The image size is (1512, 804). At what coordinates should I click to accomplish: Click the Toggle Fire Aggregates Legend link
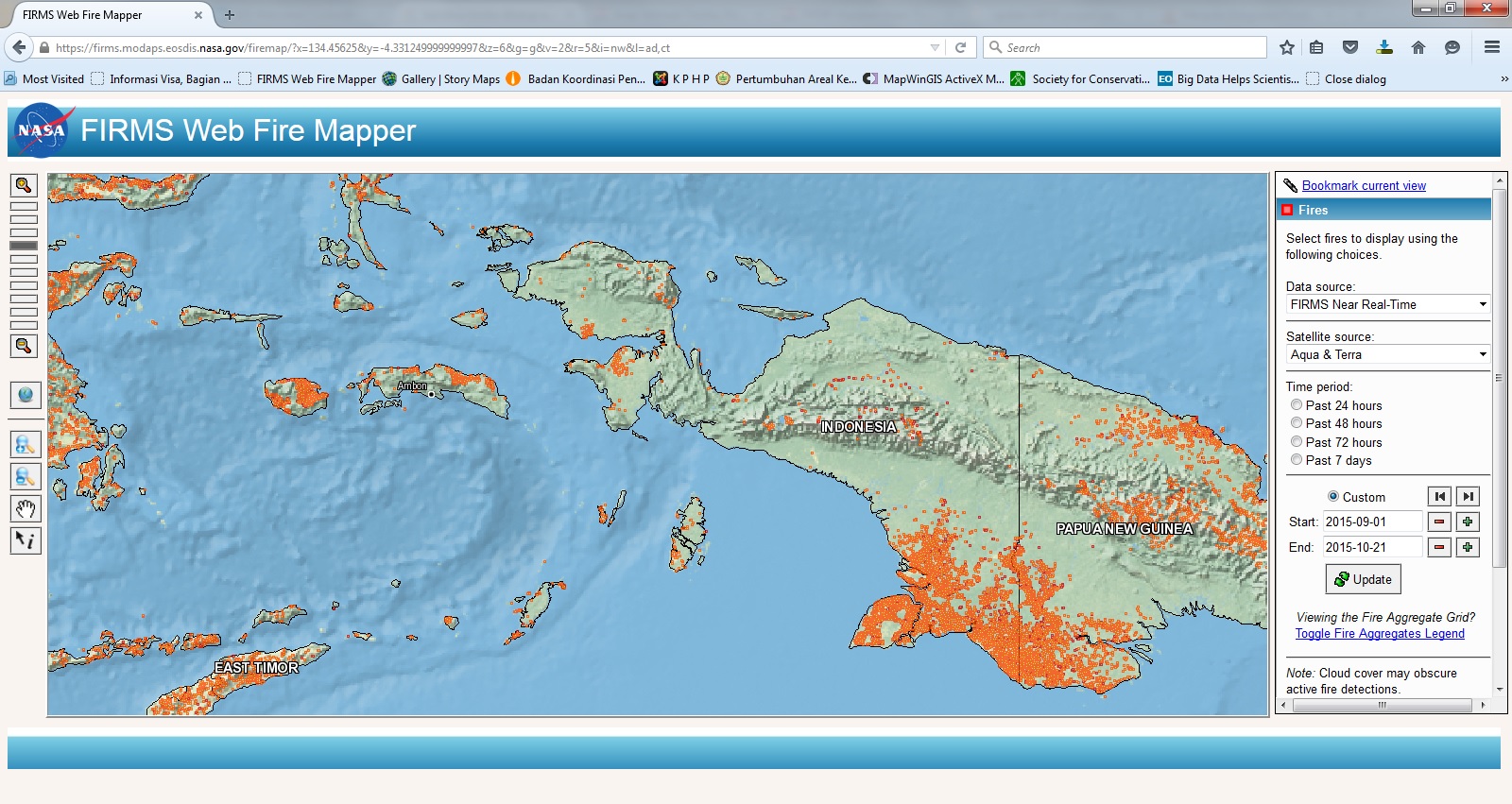[1380, 634]
